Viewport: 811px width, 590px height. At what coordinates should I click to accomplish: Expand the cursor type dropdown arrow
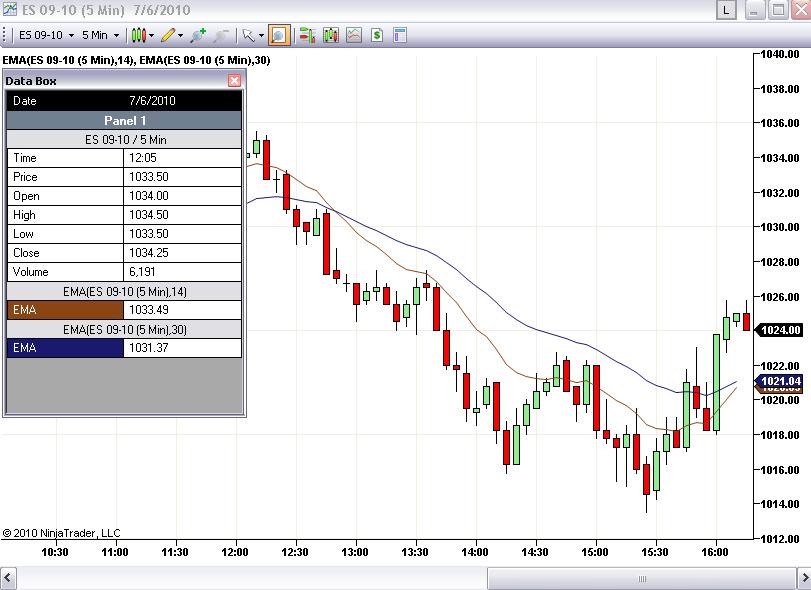pos(261,35)
